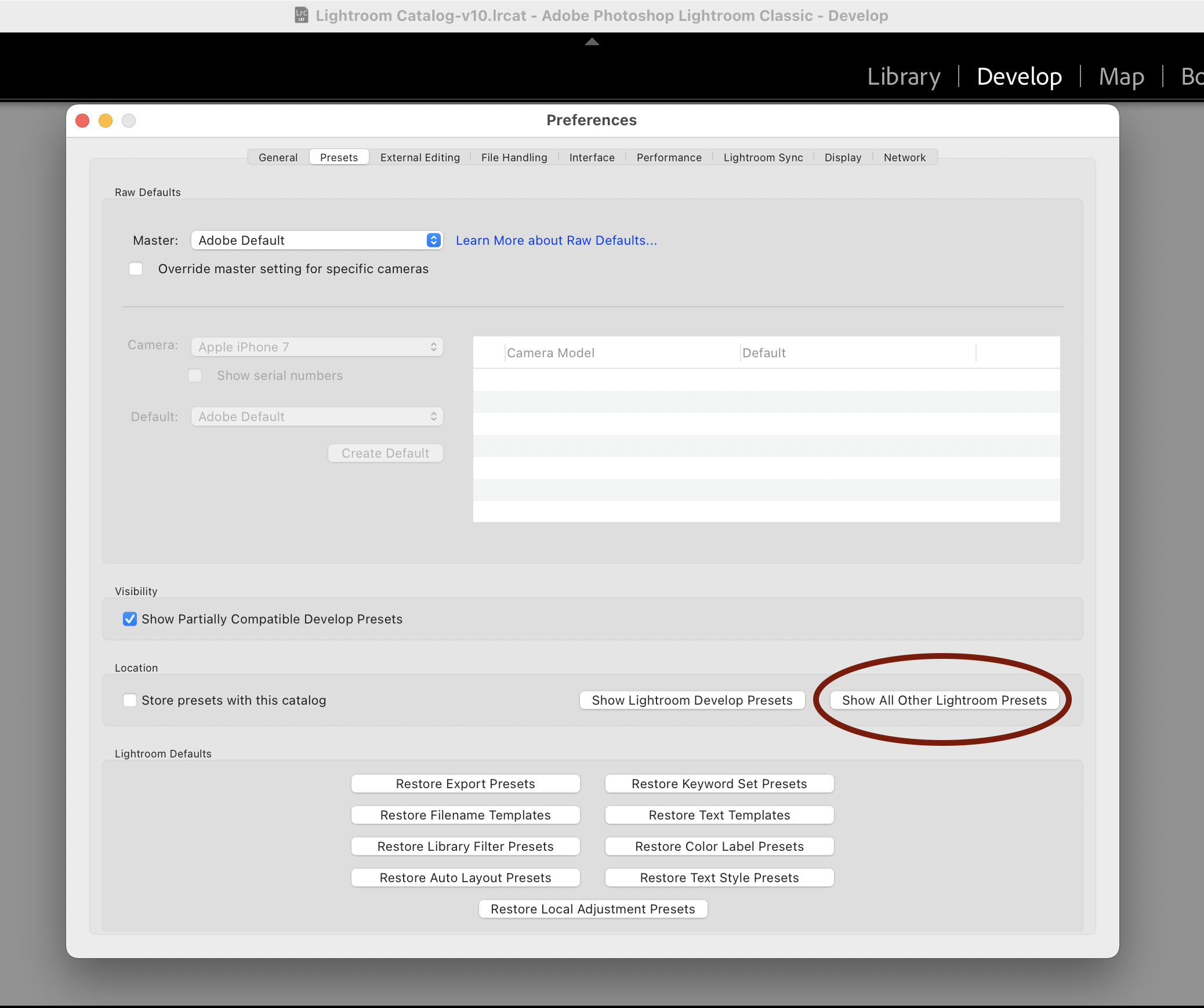
Task: Open Learn More about Raw Defaults link
Action: pyautogui.click(x=556, y=240)
